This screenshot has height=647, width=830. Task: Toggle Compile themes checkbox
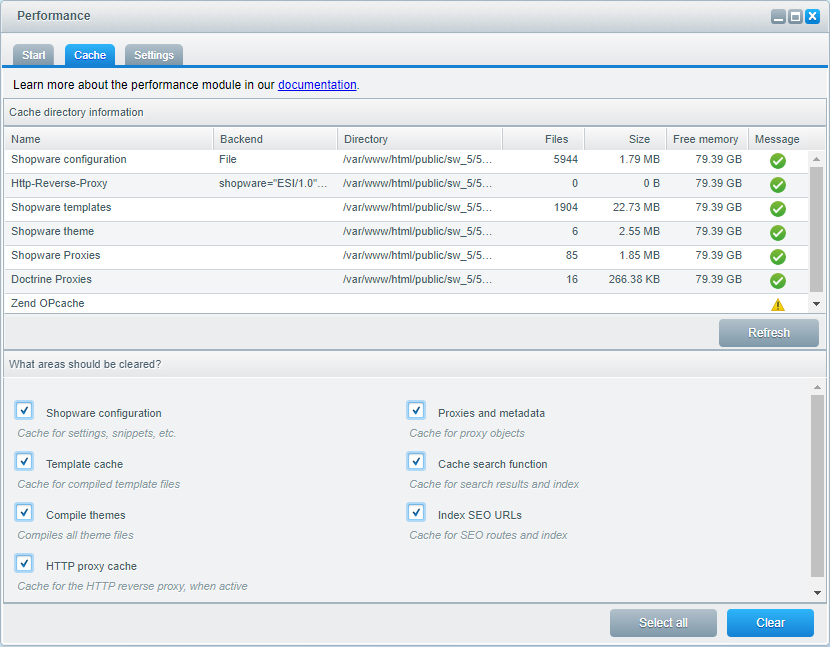pyautogui.click(x=24, y=512)
